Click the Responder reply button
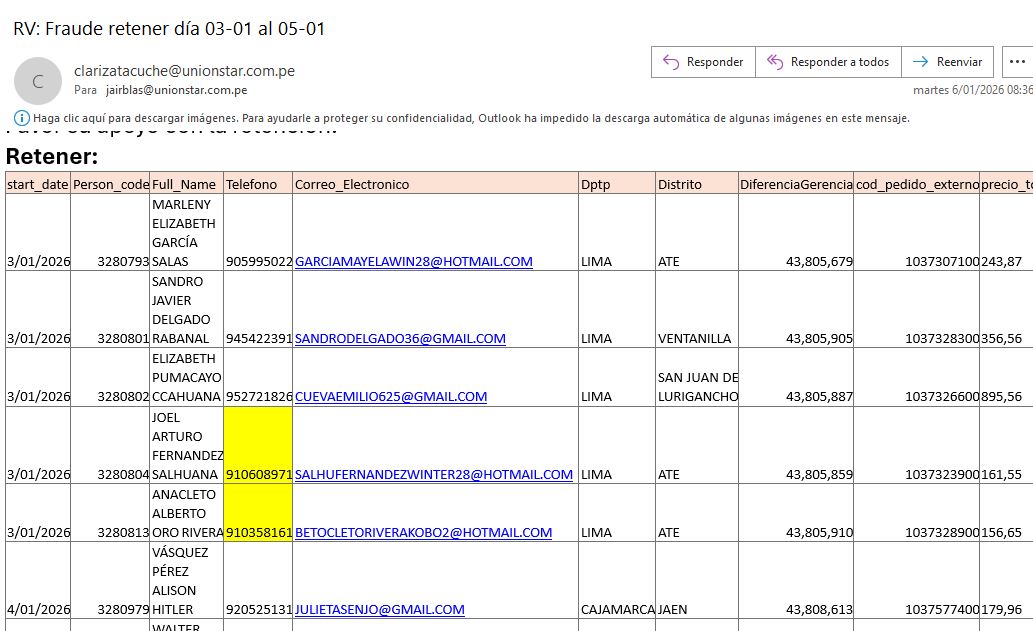 coord(703,62)
